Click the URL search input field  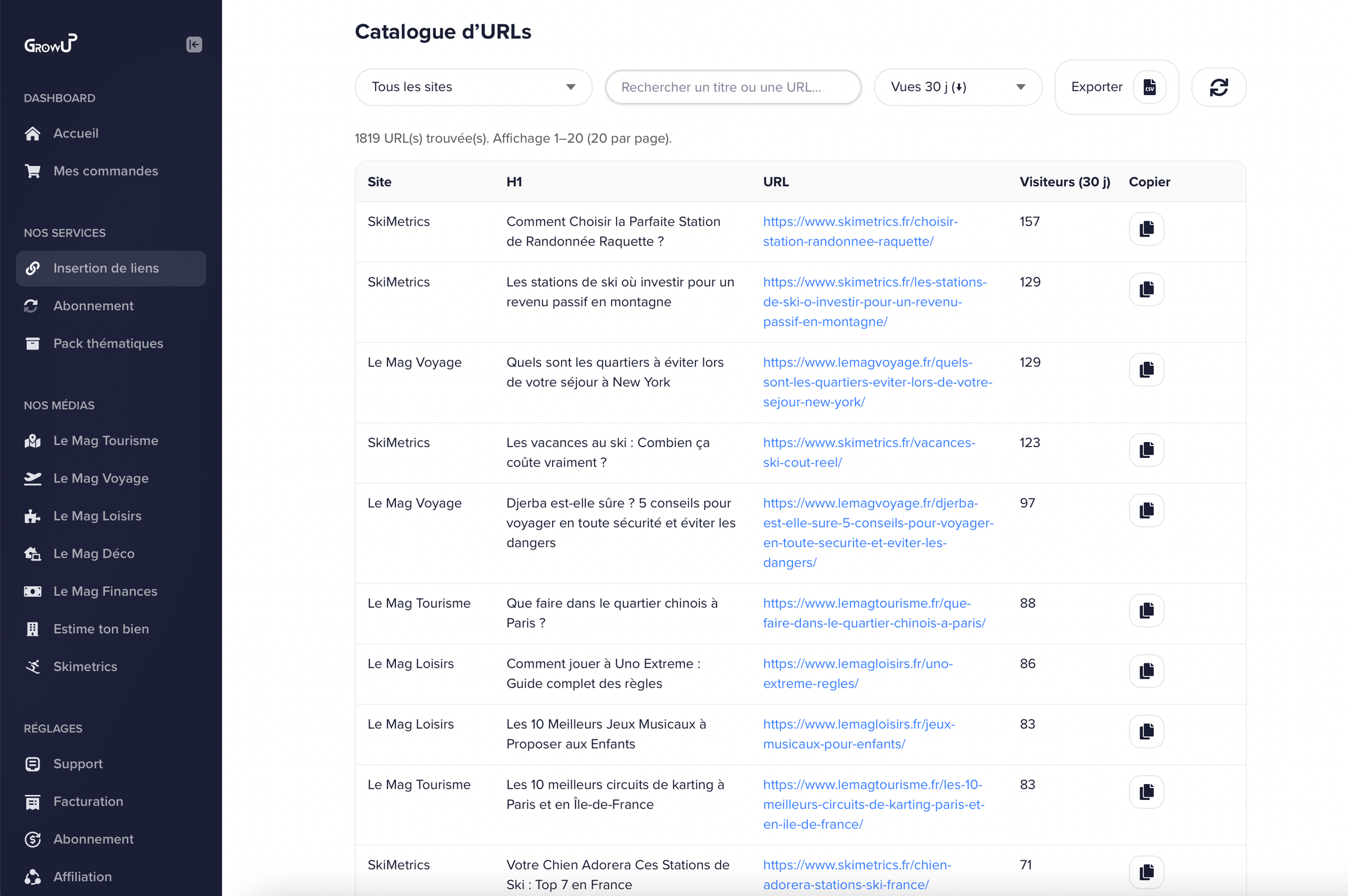[732, 87]
